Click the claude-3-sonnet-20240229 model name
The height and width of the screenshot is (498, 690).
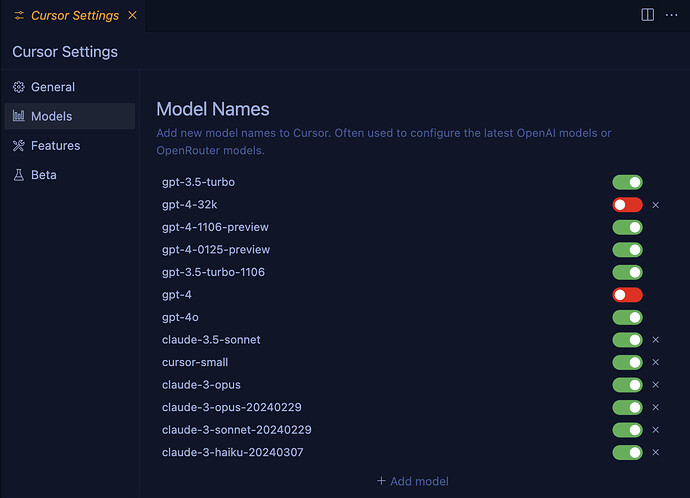click(x=237, y=430)
